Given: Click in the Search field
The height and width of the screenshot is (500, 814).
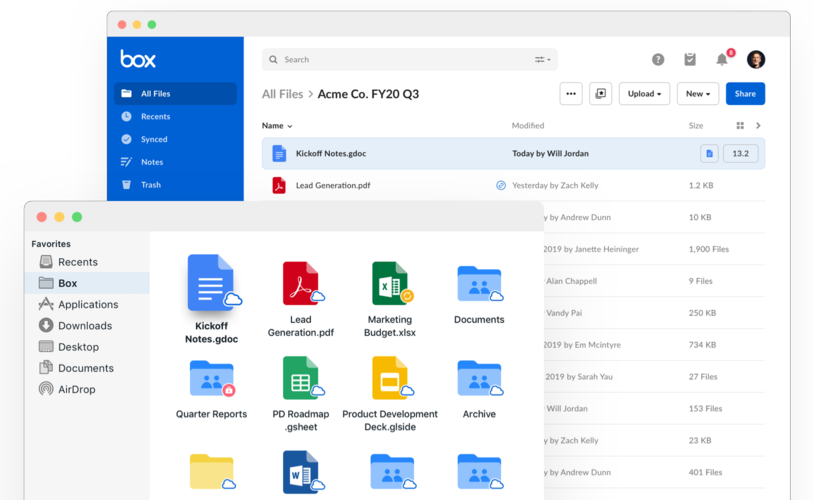Looking at the screenshot, I should (x=400, y=60).
